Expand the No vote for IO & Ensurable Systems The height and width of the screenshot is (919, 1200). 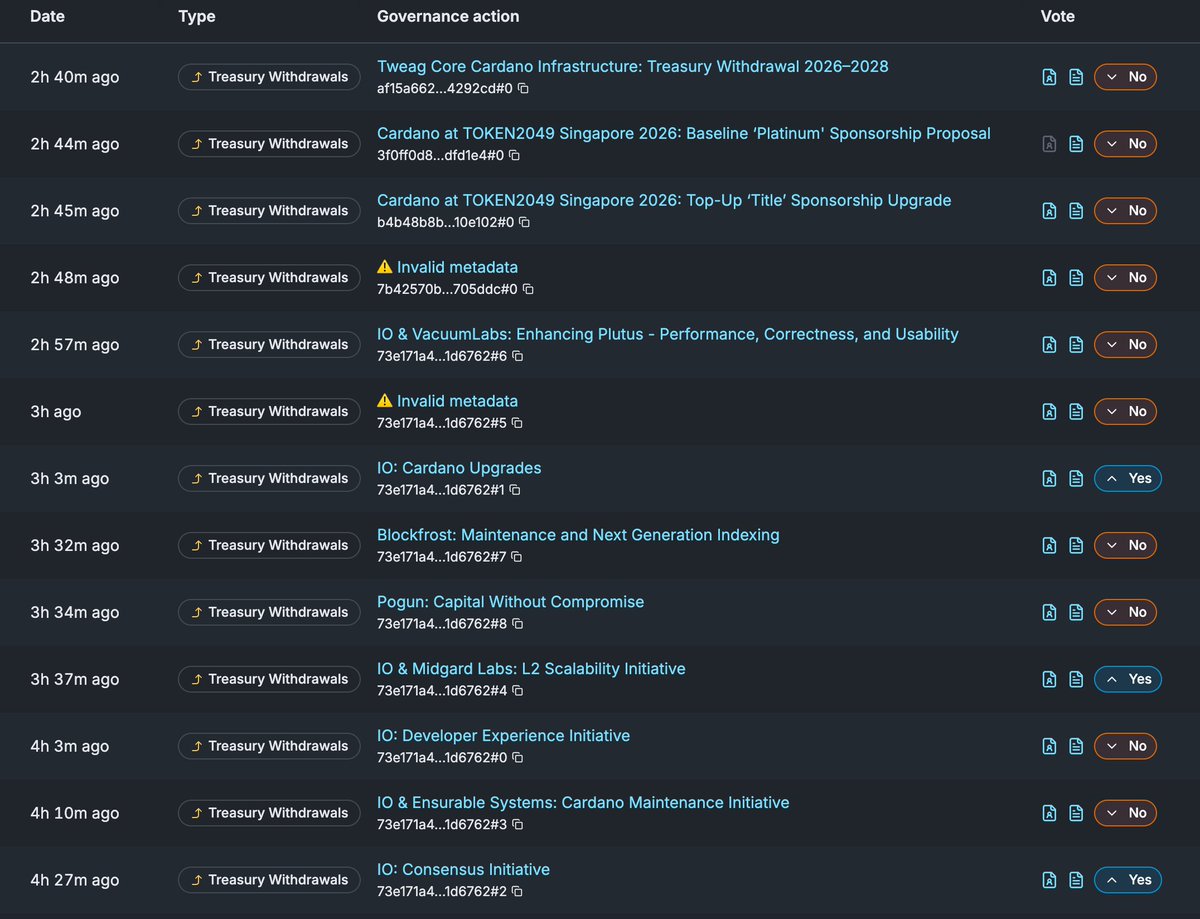pyautogui.click(x=1125, y=814)
